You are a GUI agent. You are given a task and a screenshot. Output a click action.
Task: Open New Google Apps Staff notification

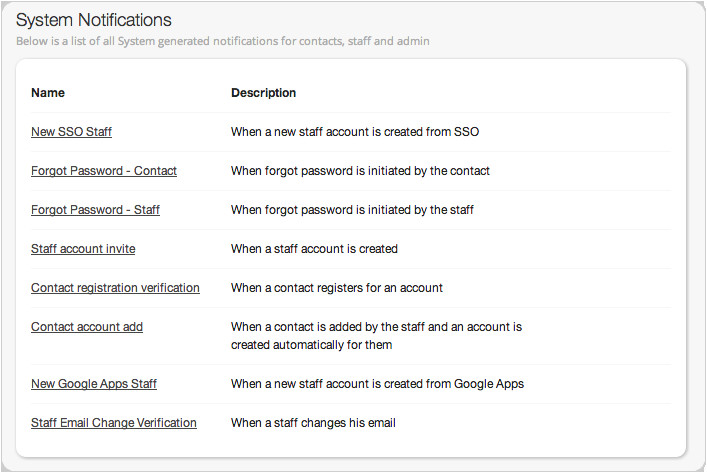click(x=94, y=384)
